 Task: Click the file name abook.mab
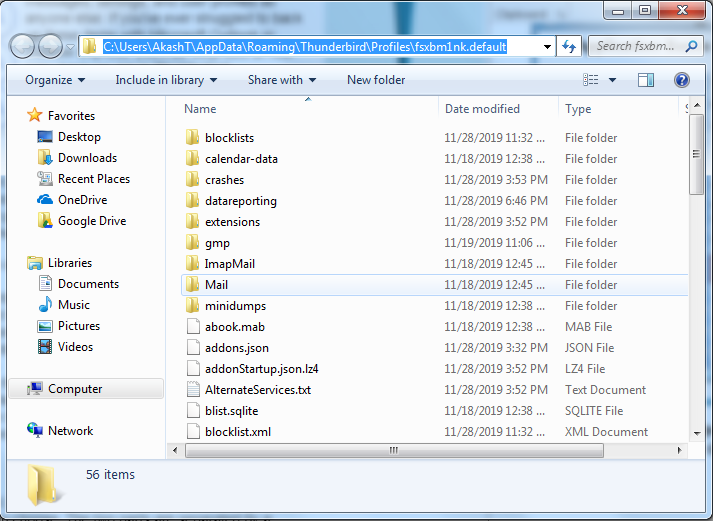(x=235, y=327)
